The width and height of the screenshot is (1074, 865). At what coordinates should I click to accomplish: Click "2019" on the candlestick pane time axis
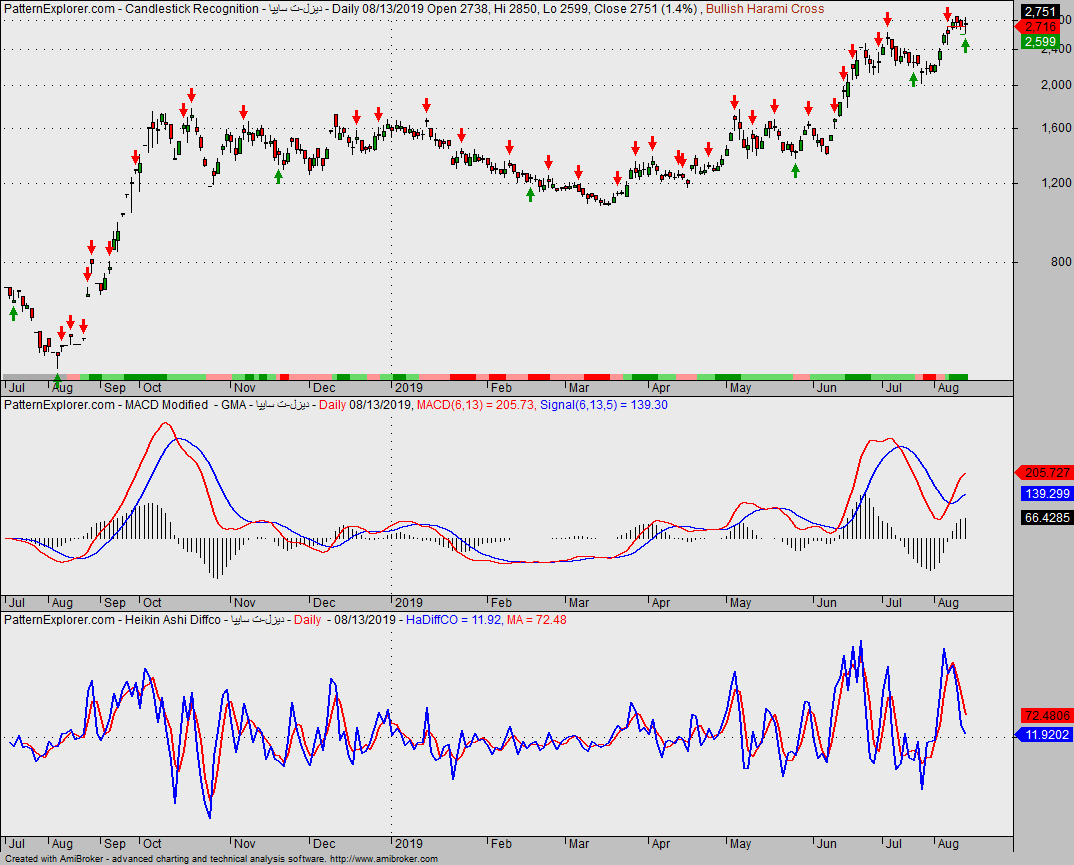(x=409, y=388)
